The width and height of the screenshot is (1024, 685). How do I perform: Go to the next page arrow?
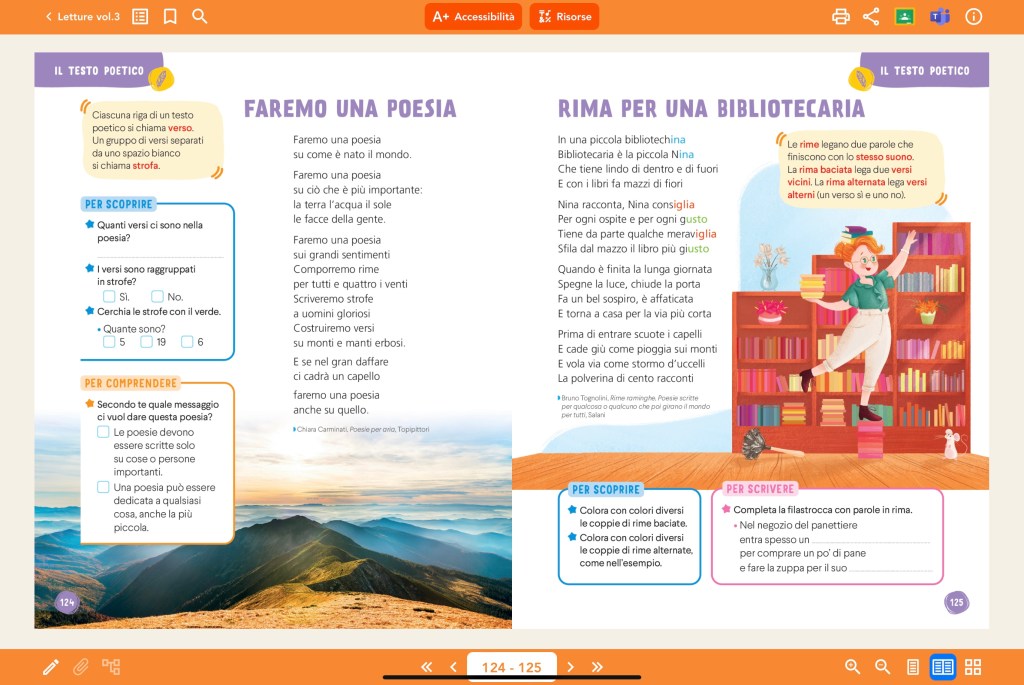(571, 667)
